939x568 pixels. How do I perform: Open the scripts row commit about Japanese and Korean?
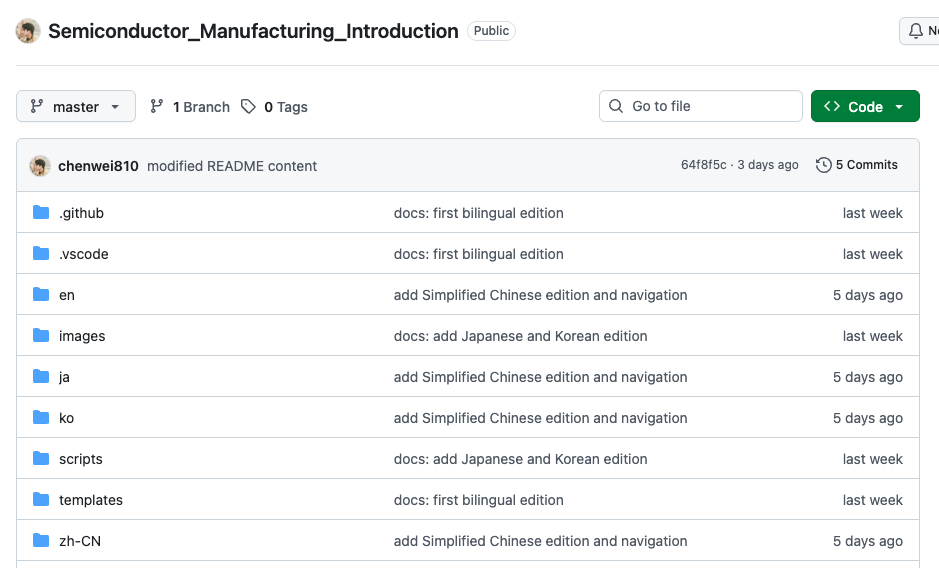pyautogui.click(x=520, y=459)
